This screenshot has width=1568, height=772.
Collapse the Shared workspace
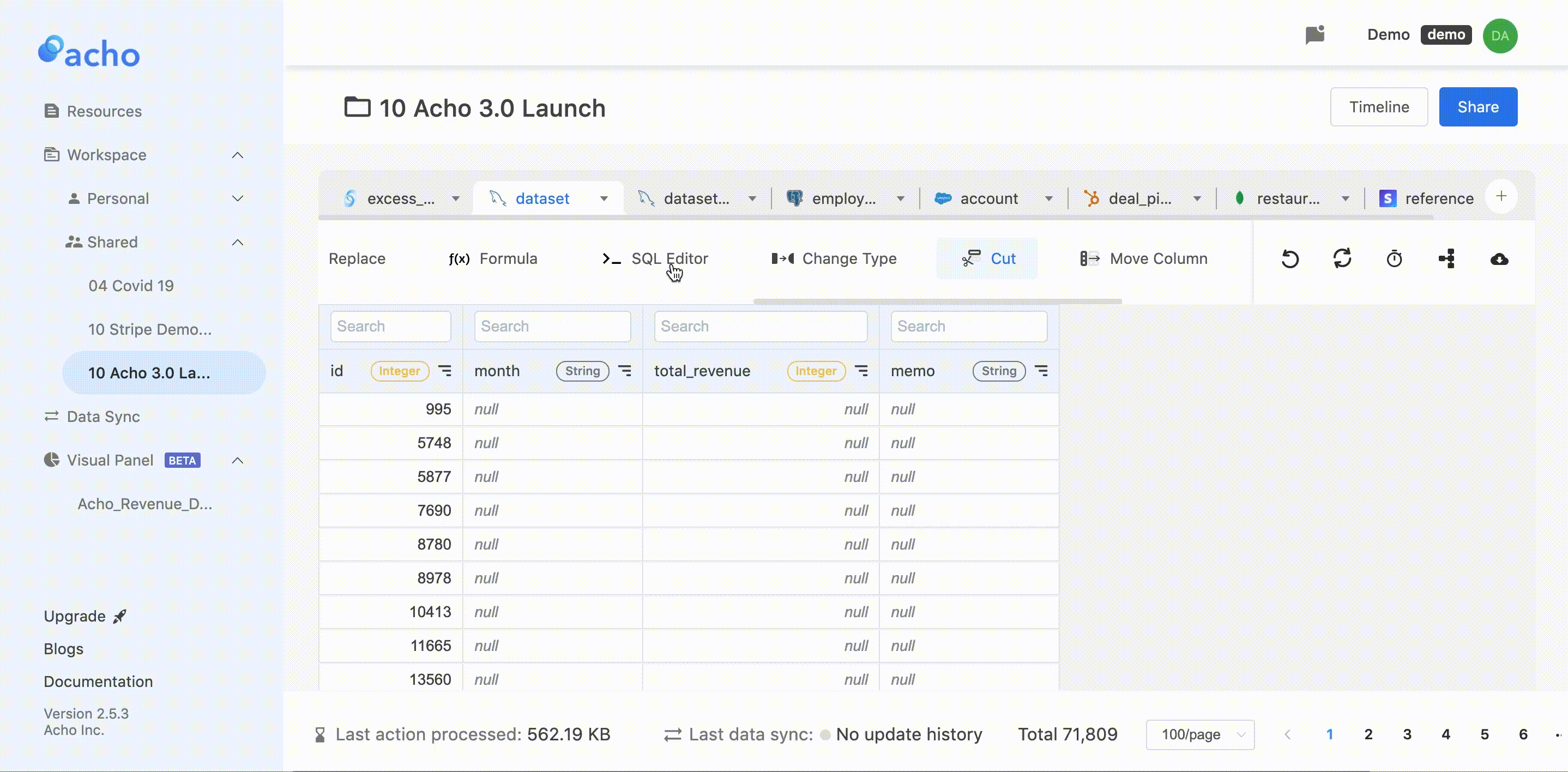point(237,242)
